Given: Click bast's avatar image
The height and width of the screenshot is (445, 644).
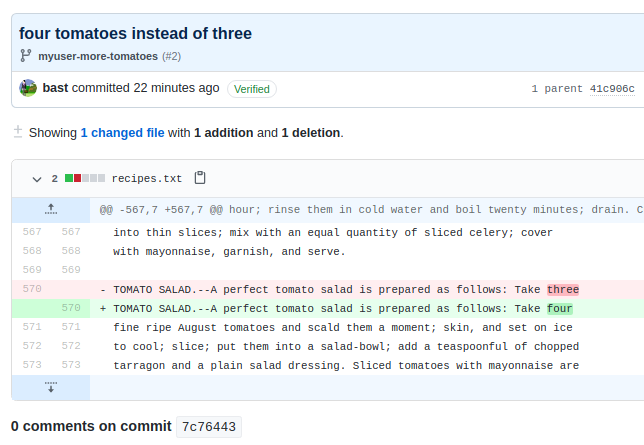Looking at the screenshot, I should coord(28,88).
